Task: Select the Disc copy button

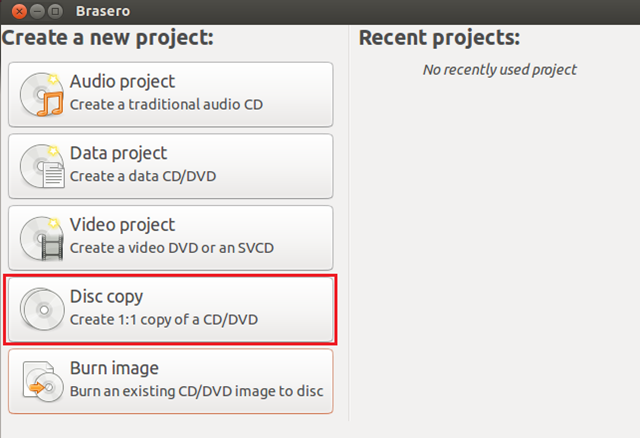Action: (x=171, y=309)
